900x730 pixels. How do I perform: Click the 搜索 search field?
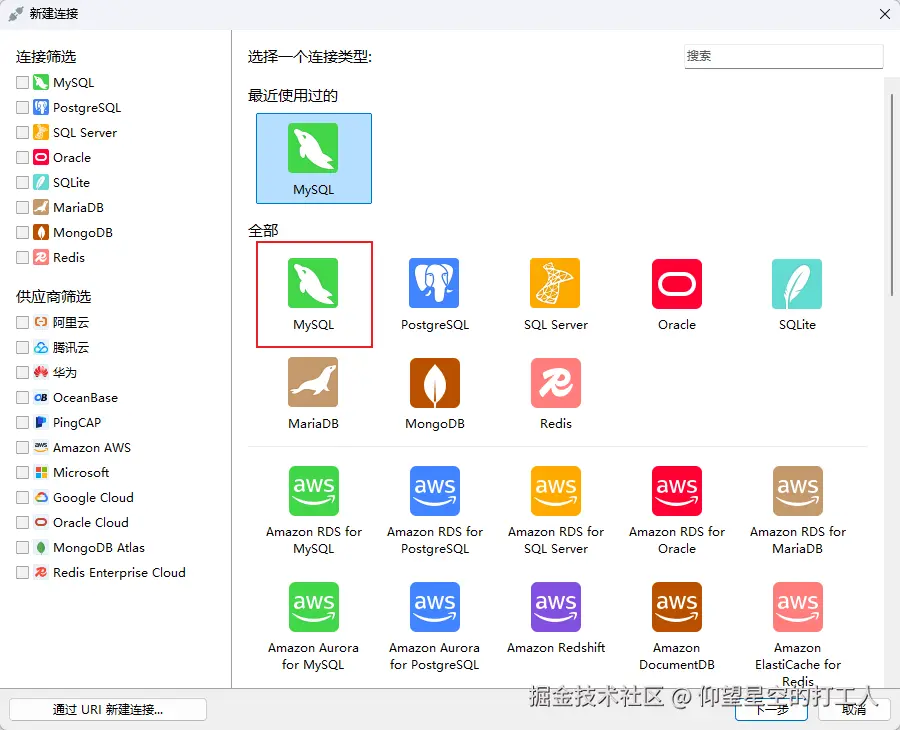(783, 56)
